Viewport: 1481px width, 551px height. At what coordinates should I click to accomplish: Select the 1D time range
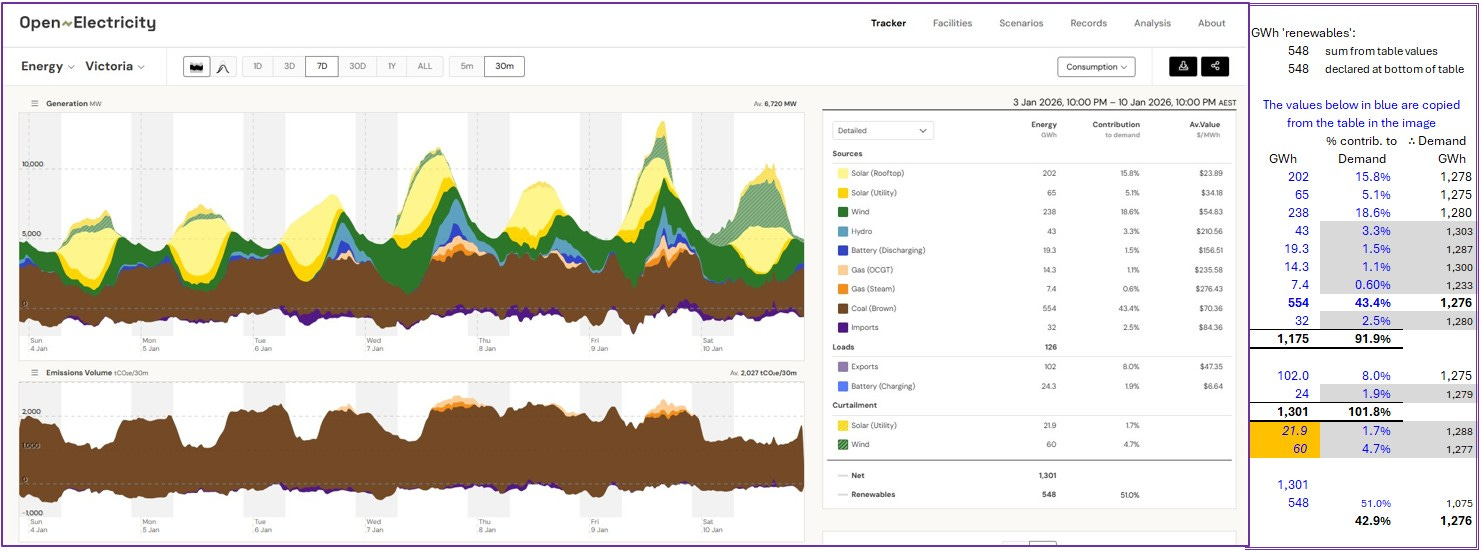tap(257, 67)
